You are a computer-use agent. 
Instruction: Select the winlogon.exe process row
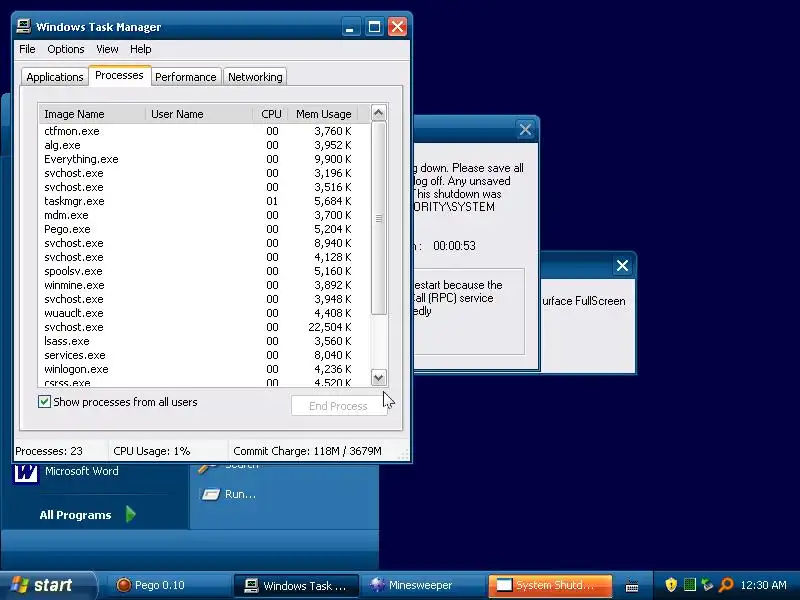click(x=204, y=369)
